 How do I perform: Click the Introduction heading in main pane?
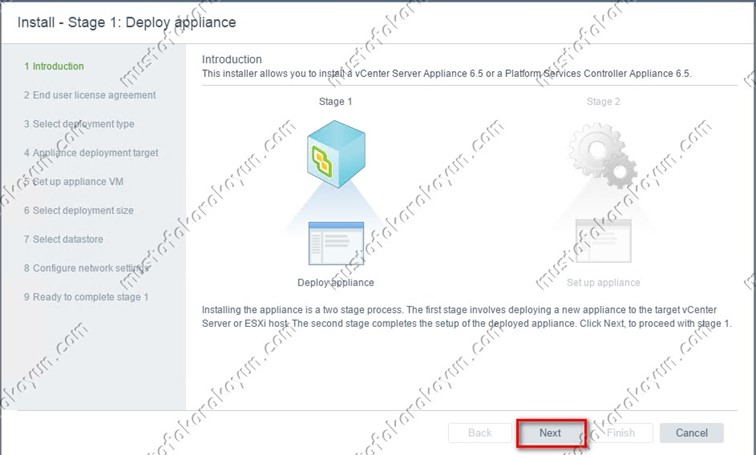pos(232,59)
